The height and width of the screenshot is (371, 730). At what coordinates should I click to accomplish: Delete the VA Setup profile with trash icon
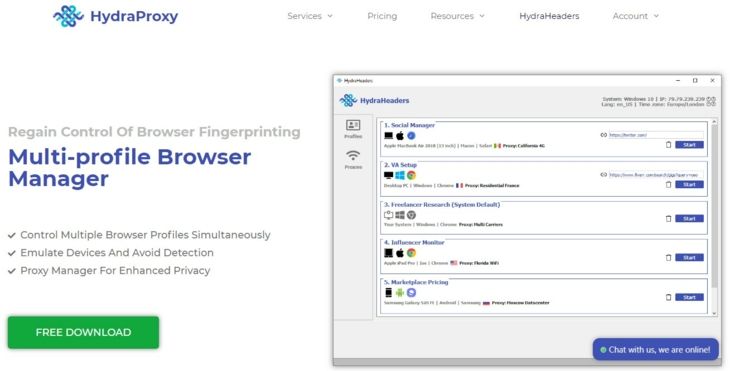(x=669, y=185)
